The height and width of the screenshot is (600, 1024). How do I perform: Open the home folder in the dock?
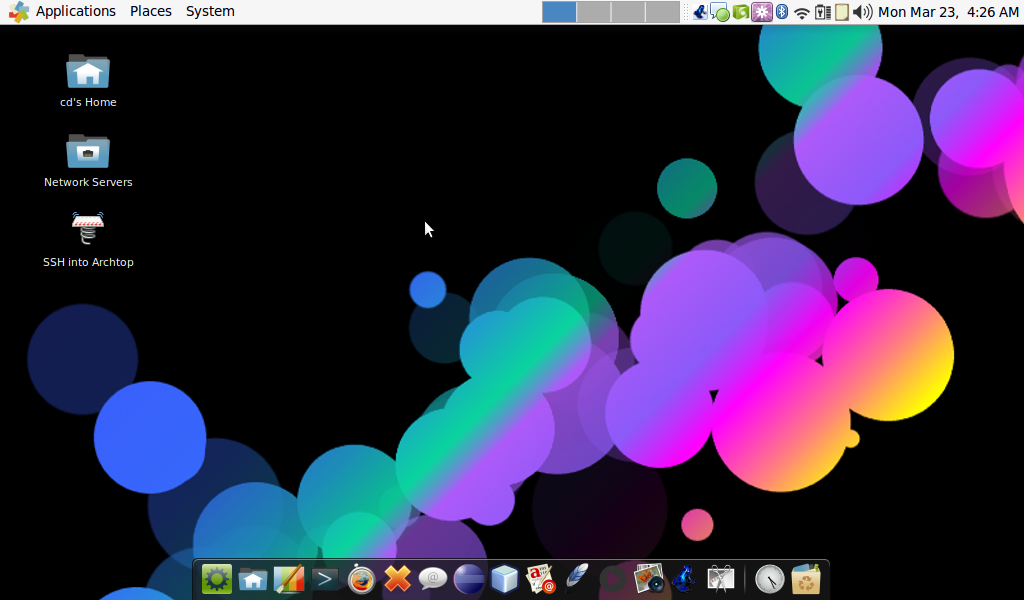click(x=253, y=579)
